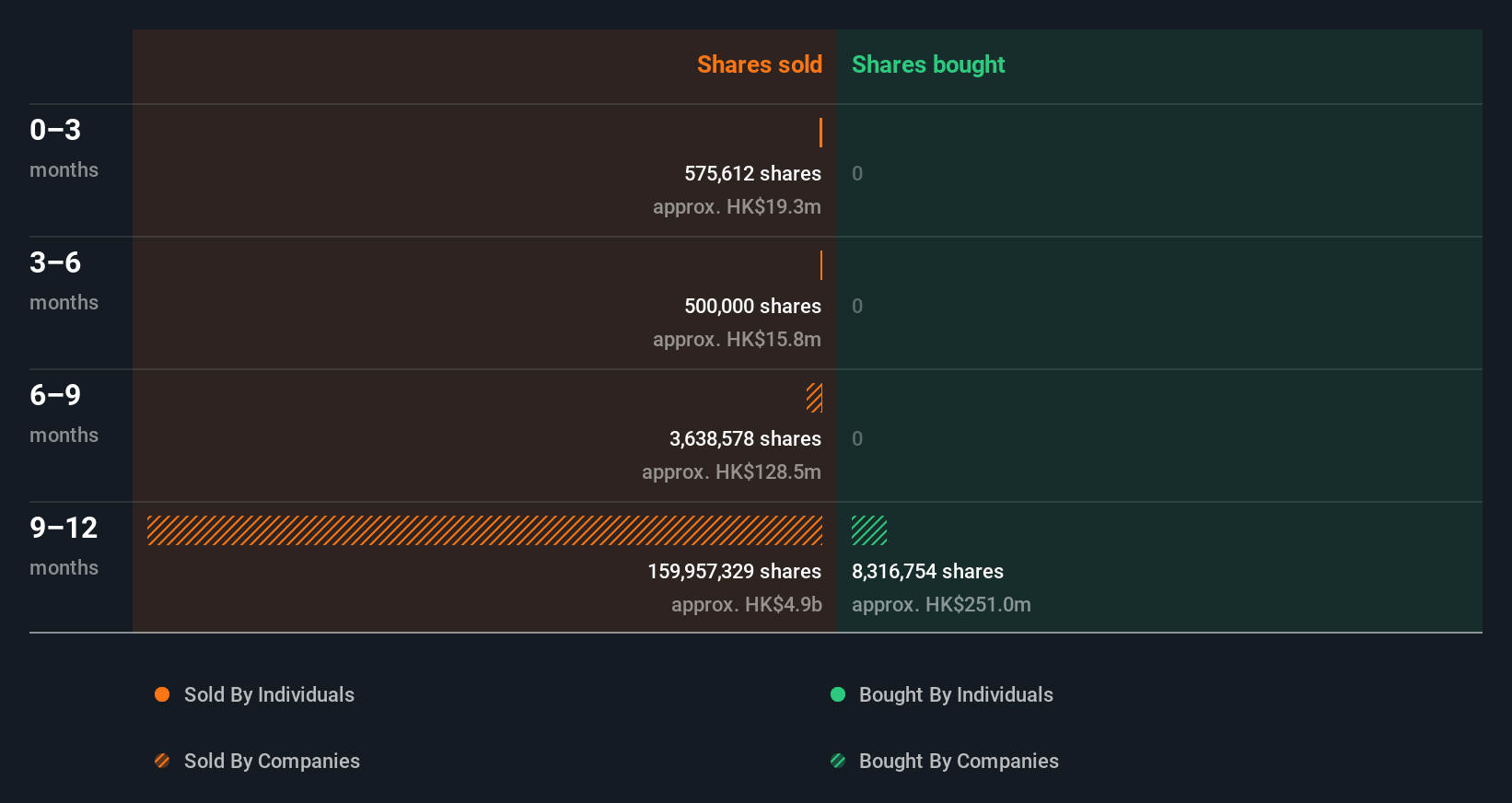Click the 159,957,329 shares value
This screenshot has width=1512, height=803.
tap(734, 571)
